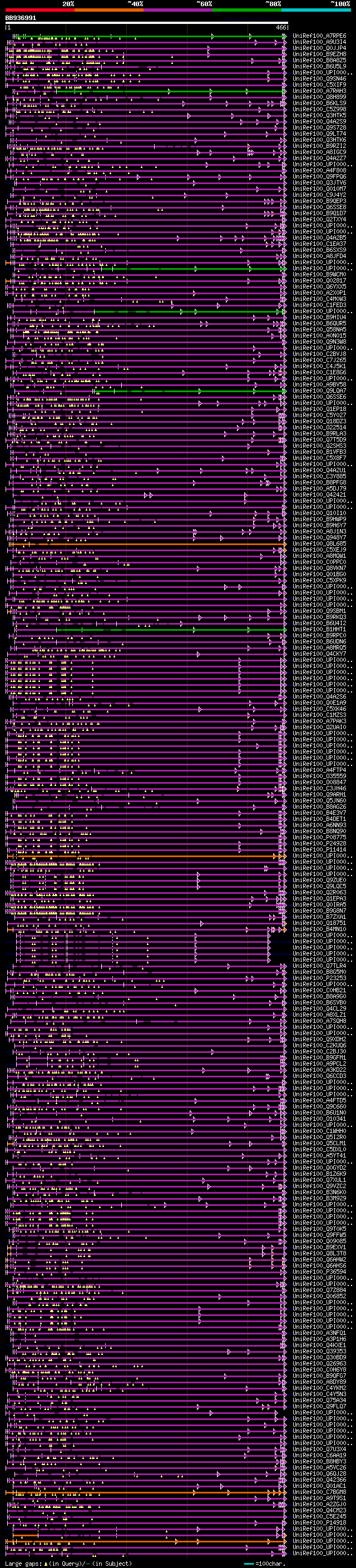Screen dimensions: 356x1568
Task: Pick the UniRef100_Q4A2S6 row label
Action: click(319, 696)
